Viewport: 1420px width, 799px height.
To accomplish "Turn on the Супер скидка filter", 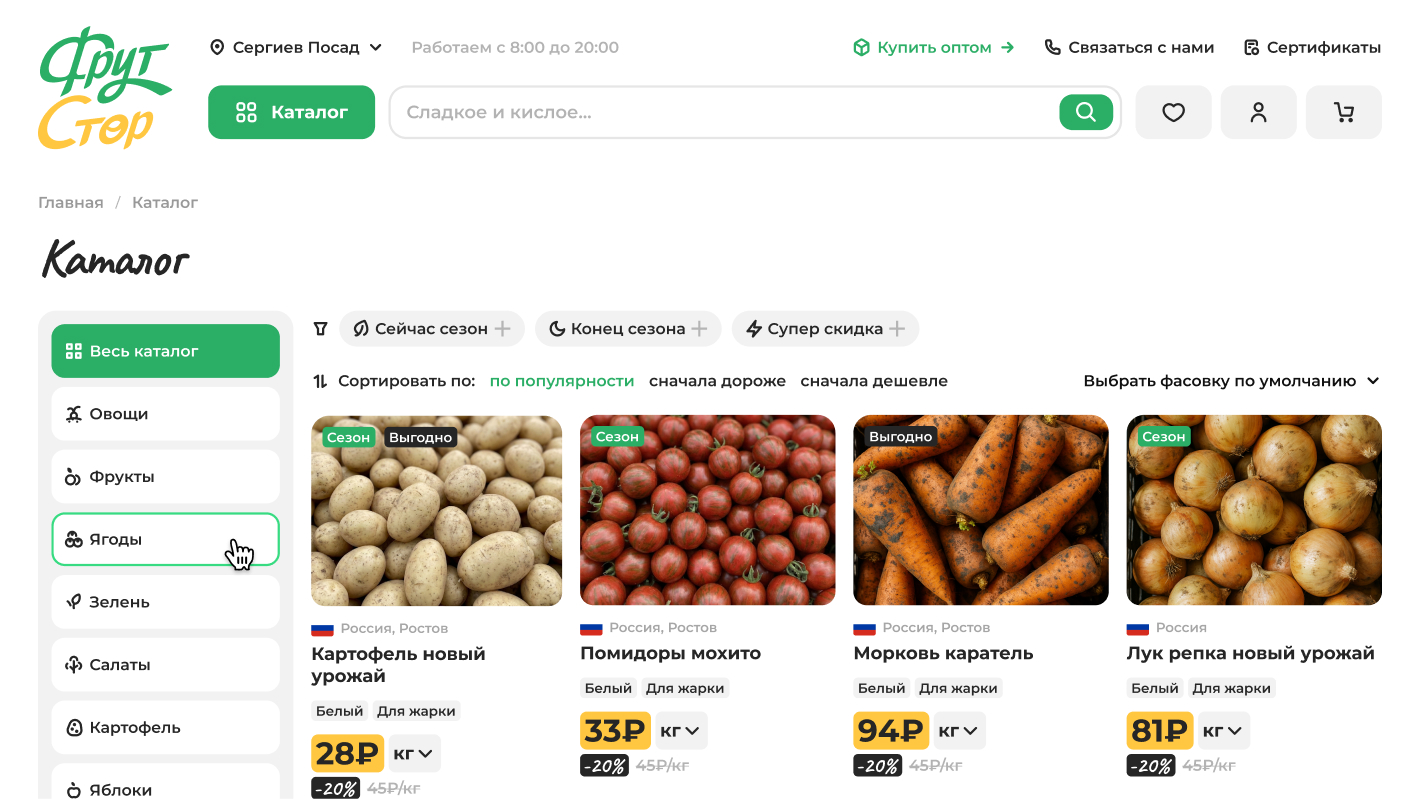I will pos(824,329).
